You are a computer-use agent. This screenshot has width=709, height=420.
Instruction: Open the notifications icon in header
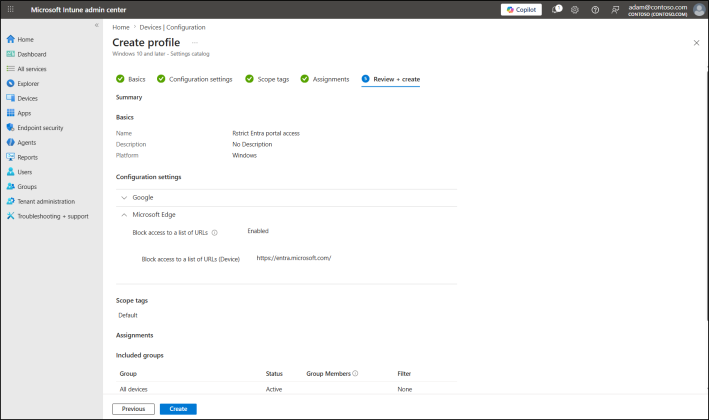click(x=557, y=9)
